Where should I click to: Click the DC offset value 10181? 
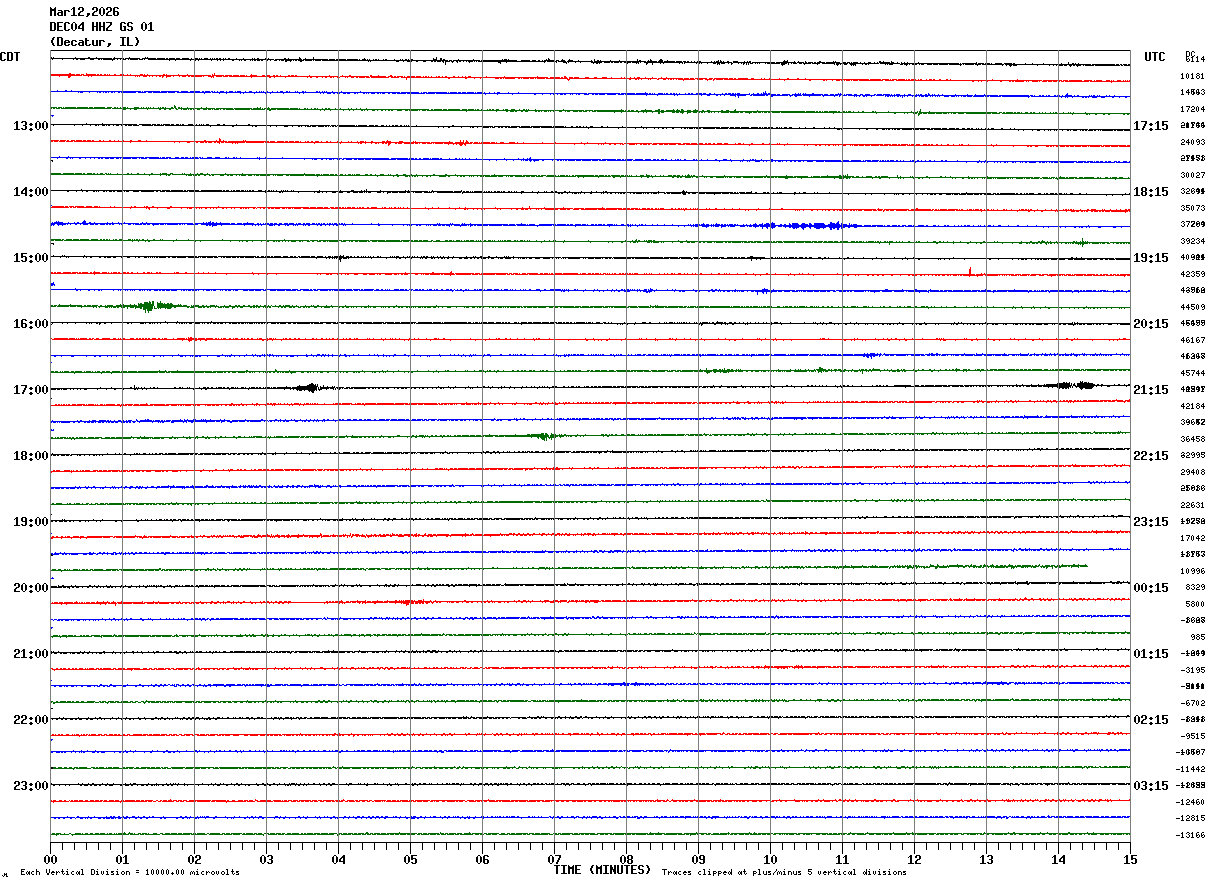tap(1192, 76)
